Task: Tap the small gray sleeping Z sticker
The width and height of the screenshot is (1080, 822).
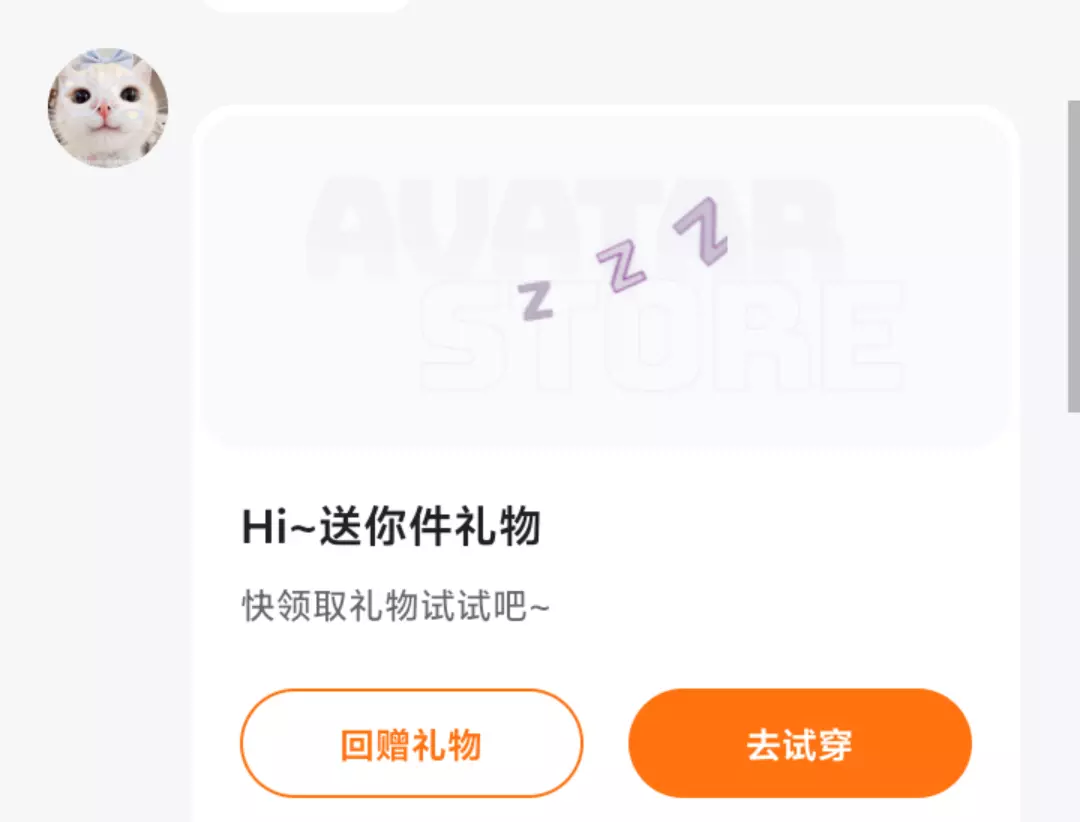Action: click(x=535, y=301)
